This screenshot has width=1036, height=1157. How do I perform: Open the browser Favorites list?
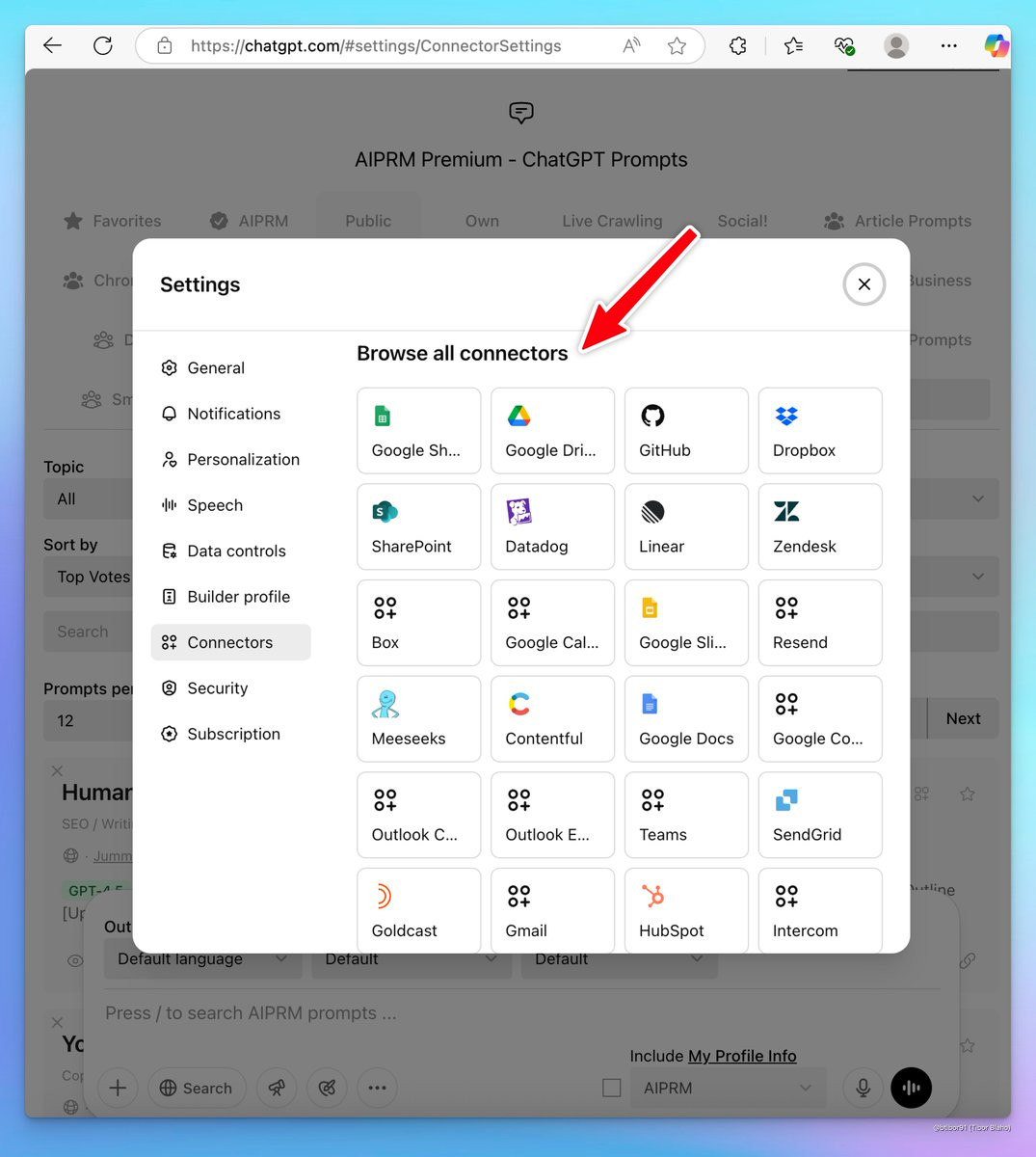[x=794, y=45]
